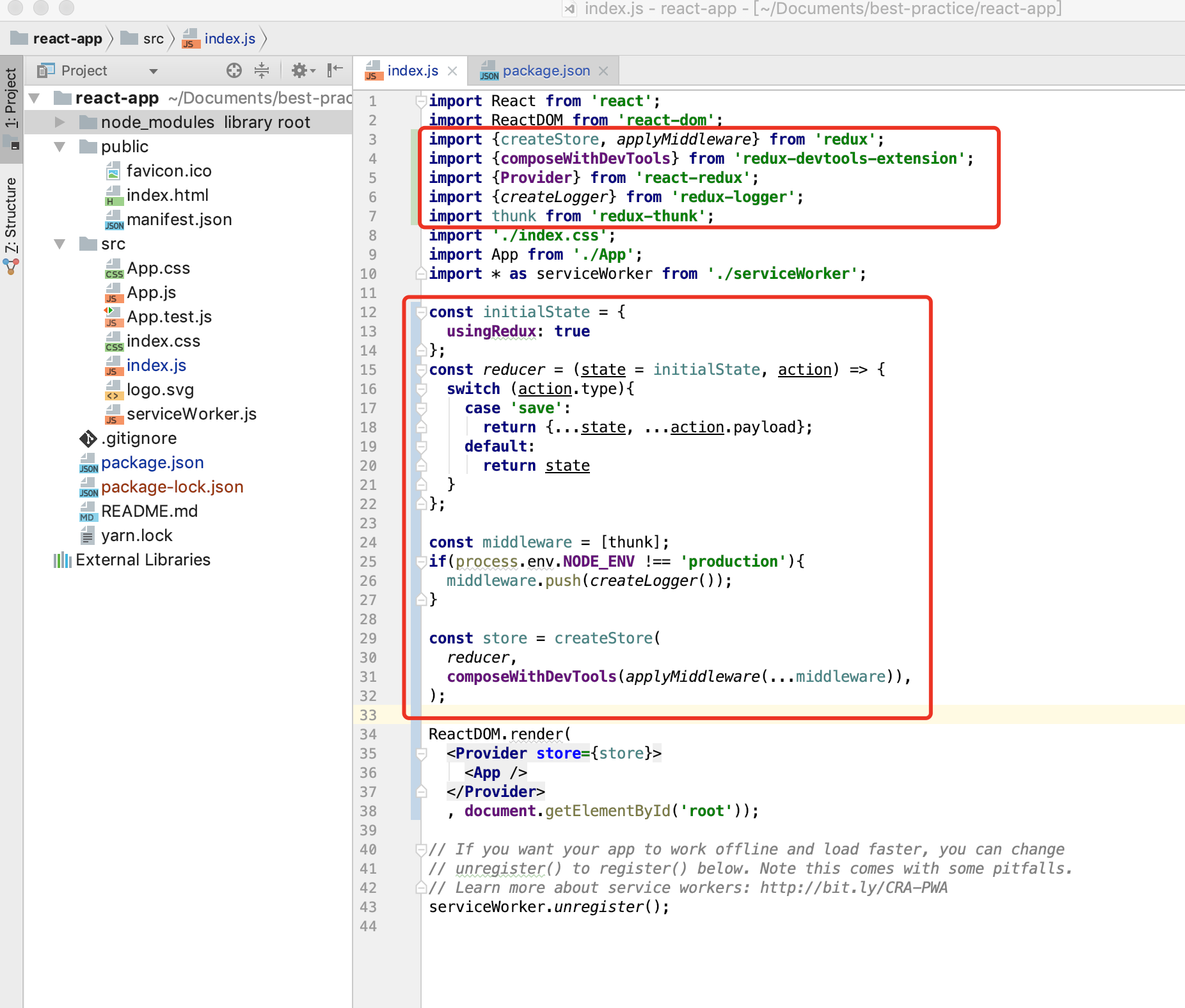Click the favicon.ico image file icon

[x=114, y=171]
